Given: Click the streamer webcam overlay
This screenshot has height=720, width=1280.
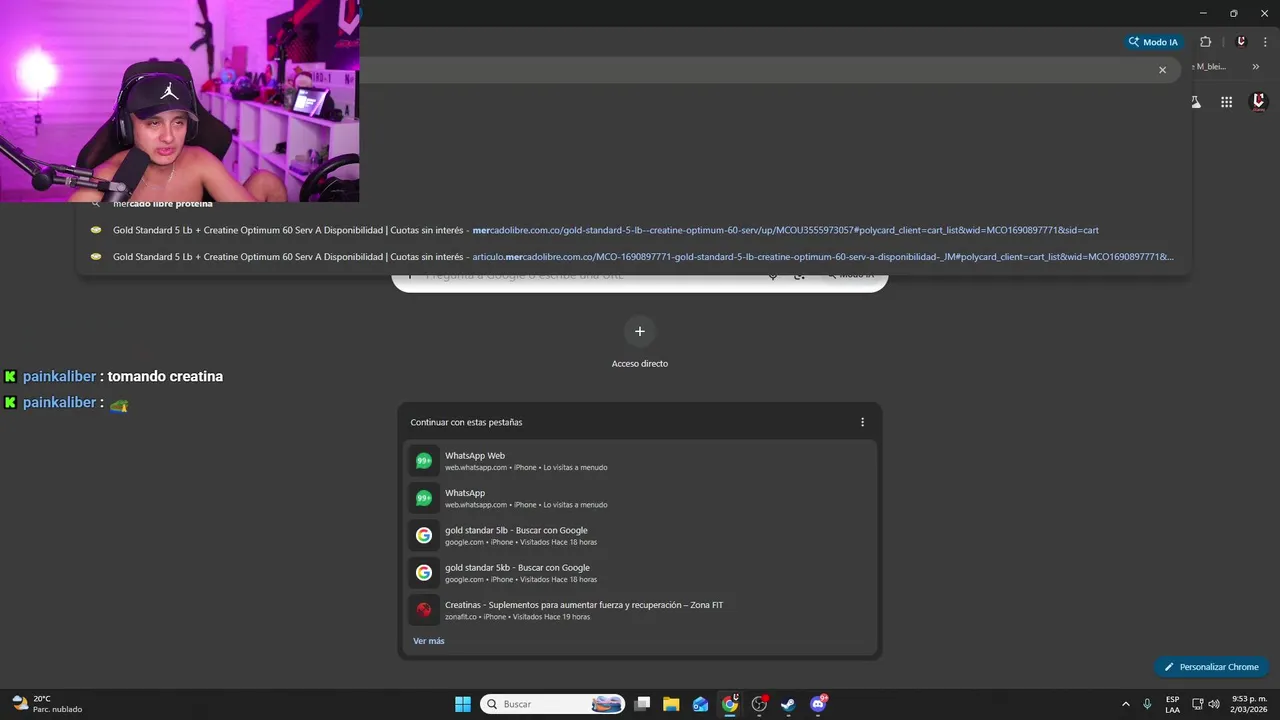Looking at the screenshot, I should coord(180,101).
